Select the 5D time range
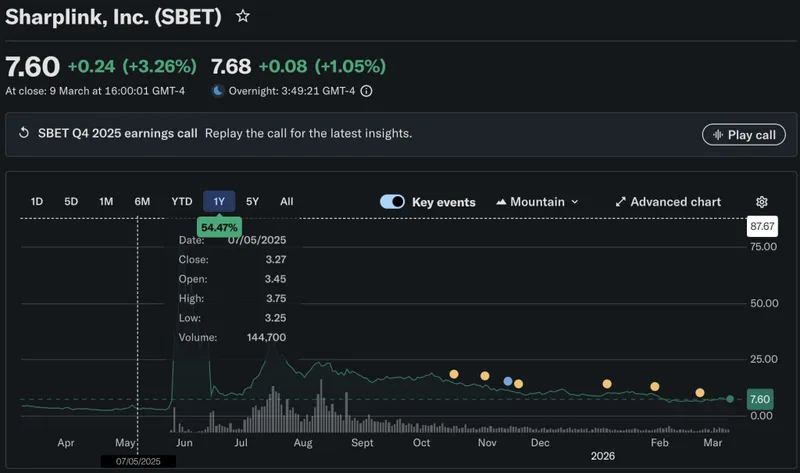Viewport: 800px width, 473px height. click(x=71, y=202)
